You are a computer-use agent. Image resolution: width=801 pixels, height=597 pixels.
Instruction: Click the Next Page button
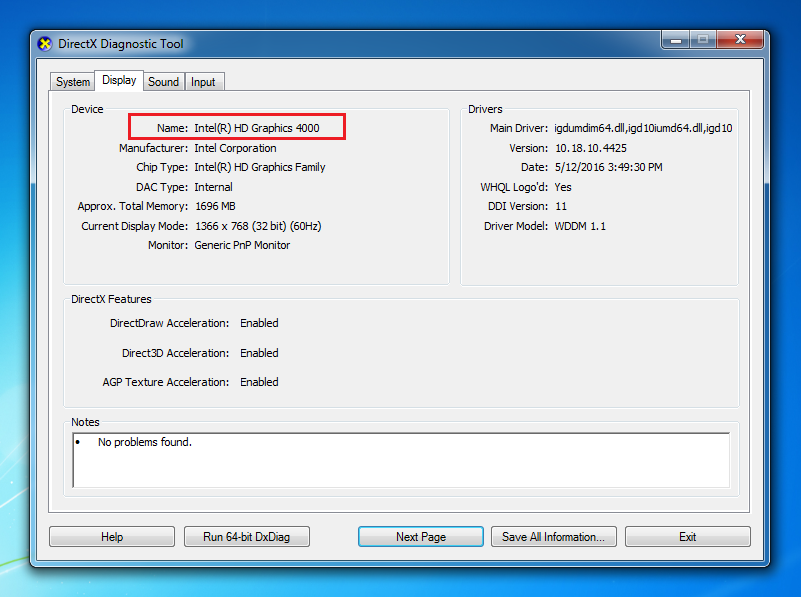(x=420, y=537)
